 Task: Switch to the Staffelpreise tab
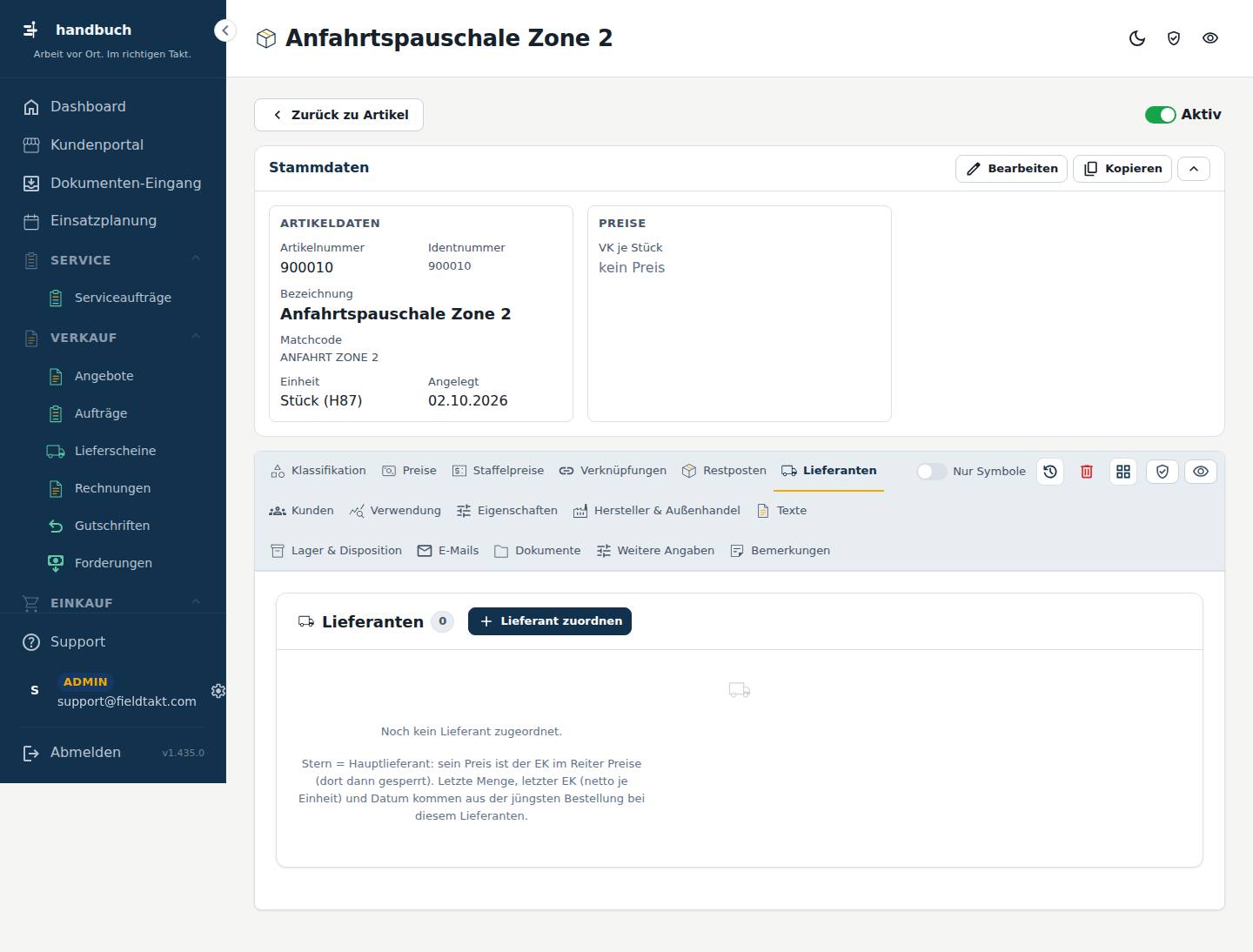498,471
